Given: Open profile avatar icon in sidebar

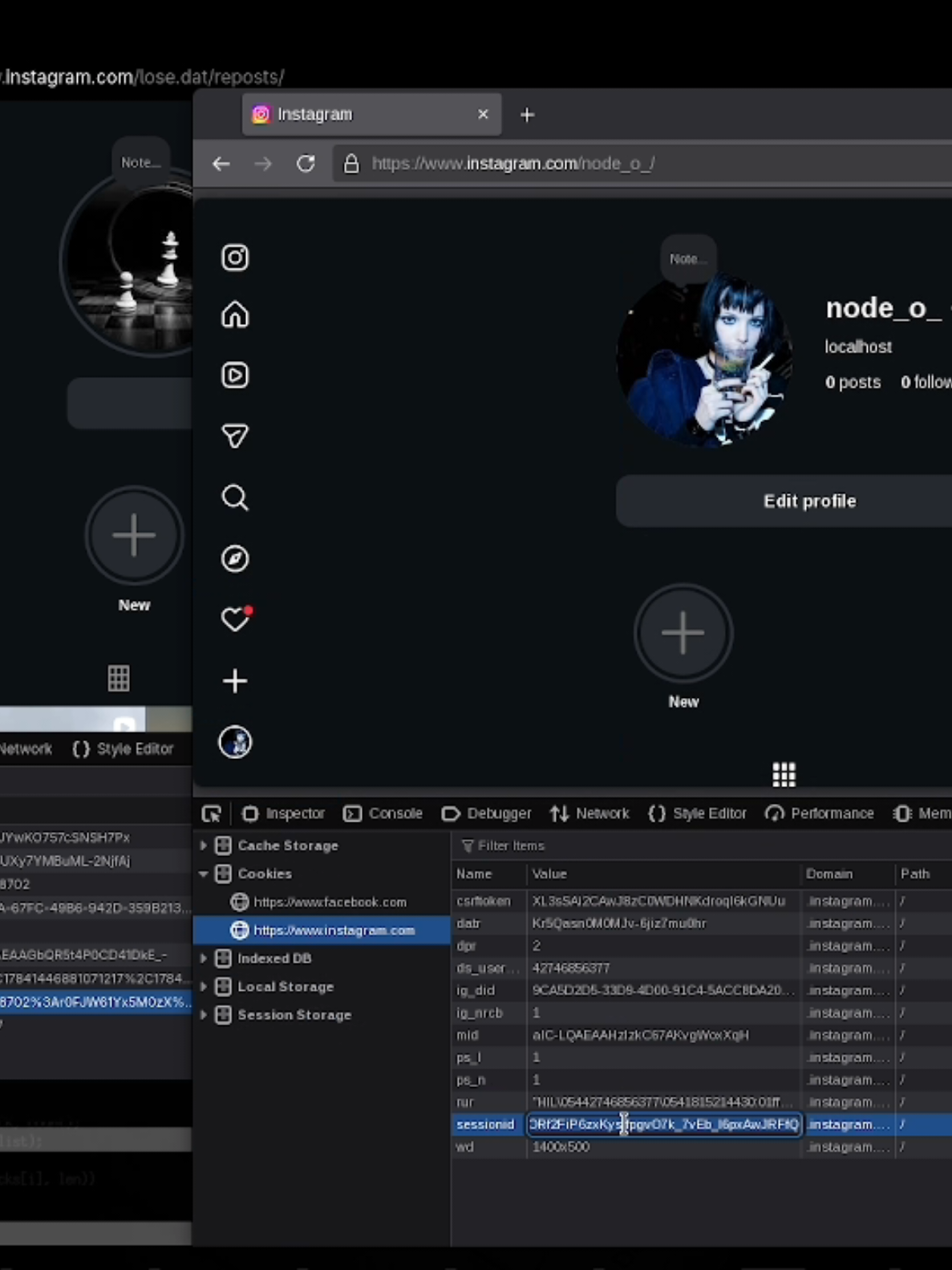Looking at the screenshot, I should click(235, 742).
